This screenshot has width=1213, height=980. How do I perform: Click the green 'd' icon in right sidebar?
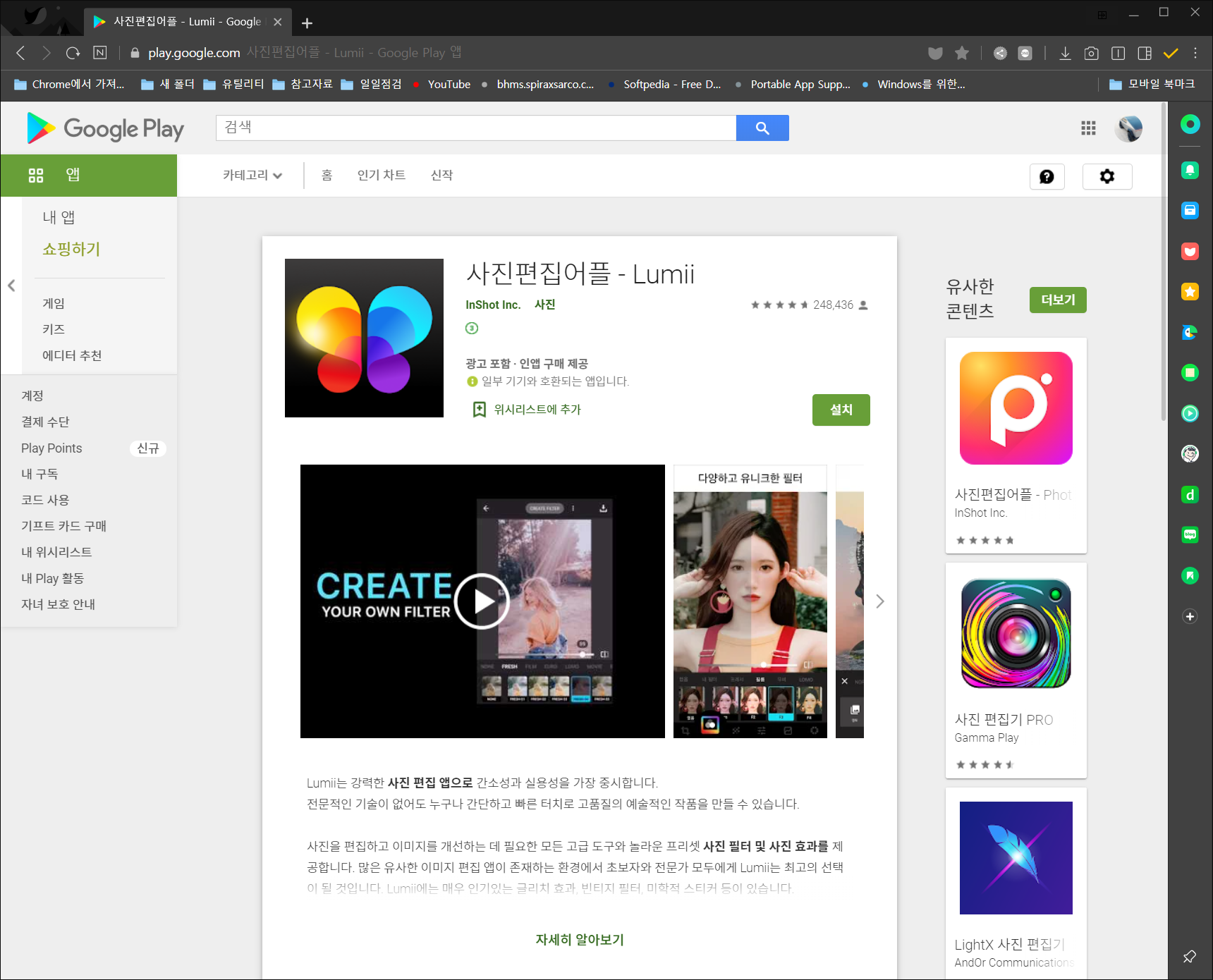pos(1190,495)
